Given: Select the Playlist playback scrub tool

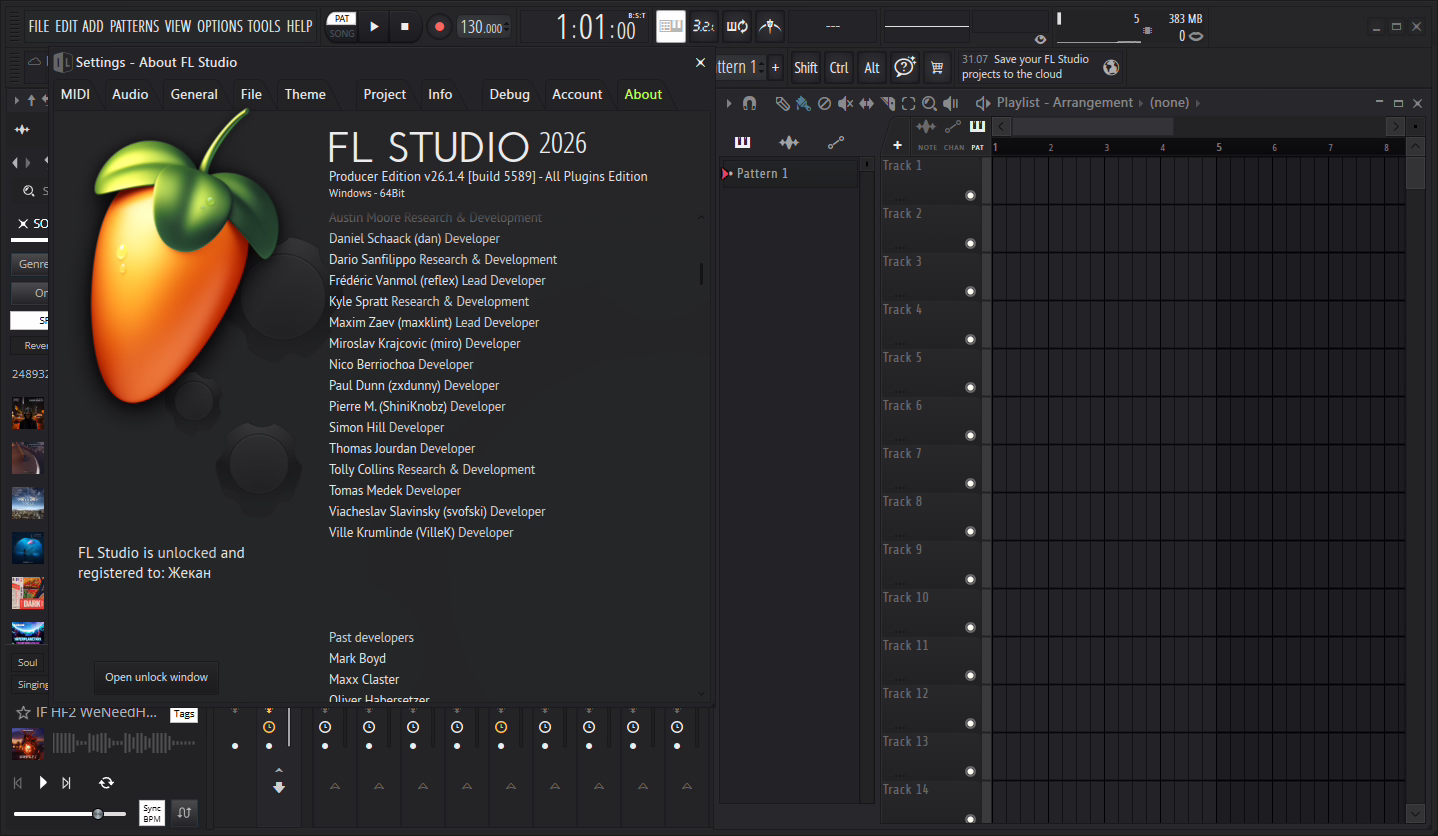Looking at the screenshot, I should point(950,103).
